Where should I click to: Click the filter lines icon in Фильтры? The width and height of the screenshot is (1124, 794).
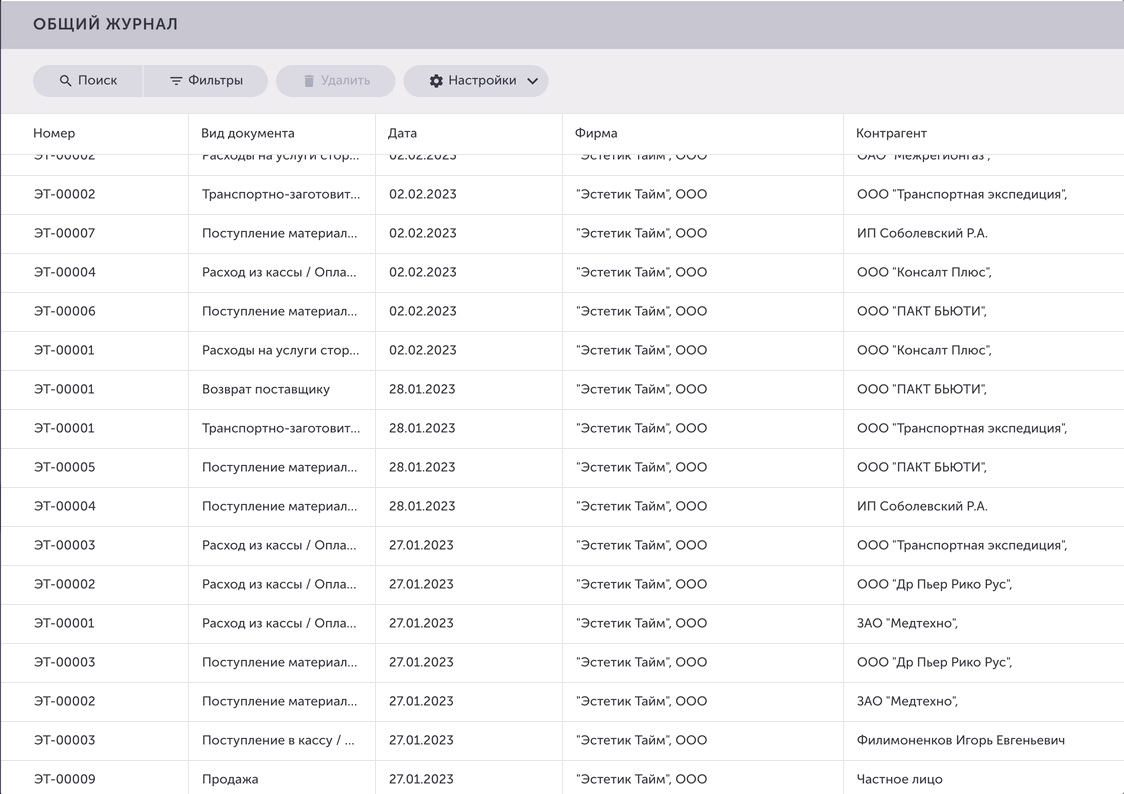[176, 81]
